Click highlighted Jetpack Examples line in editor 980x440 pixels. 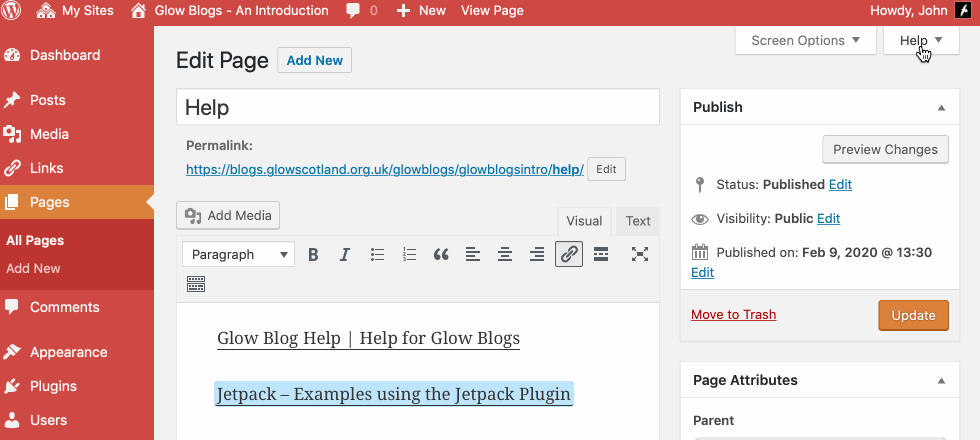[394, 394]
